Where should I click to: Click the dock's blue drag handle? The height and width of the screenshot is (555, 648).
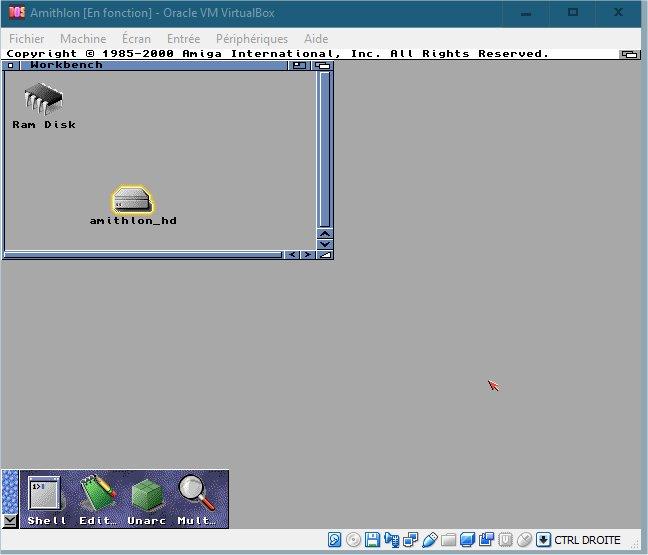[10, 492]
